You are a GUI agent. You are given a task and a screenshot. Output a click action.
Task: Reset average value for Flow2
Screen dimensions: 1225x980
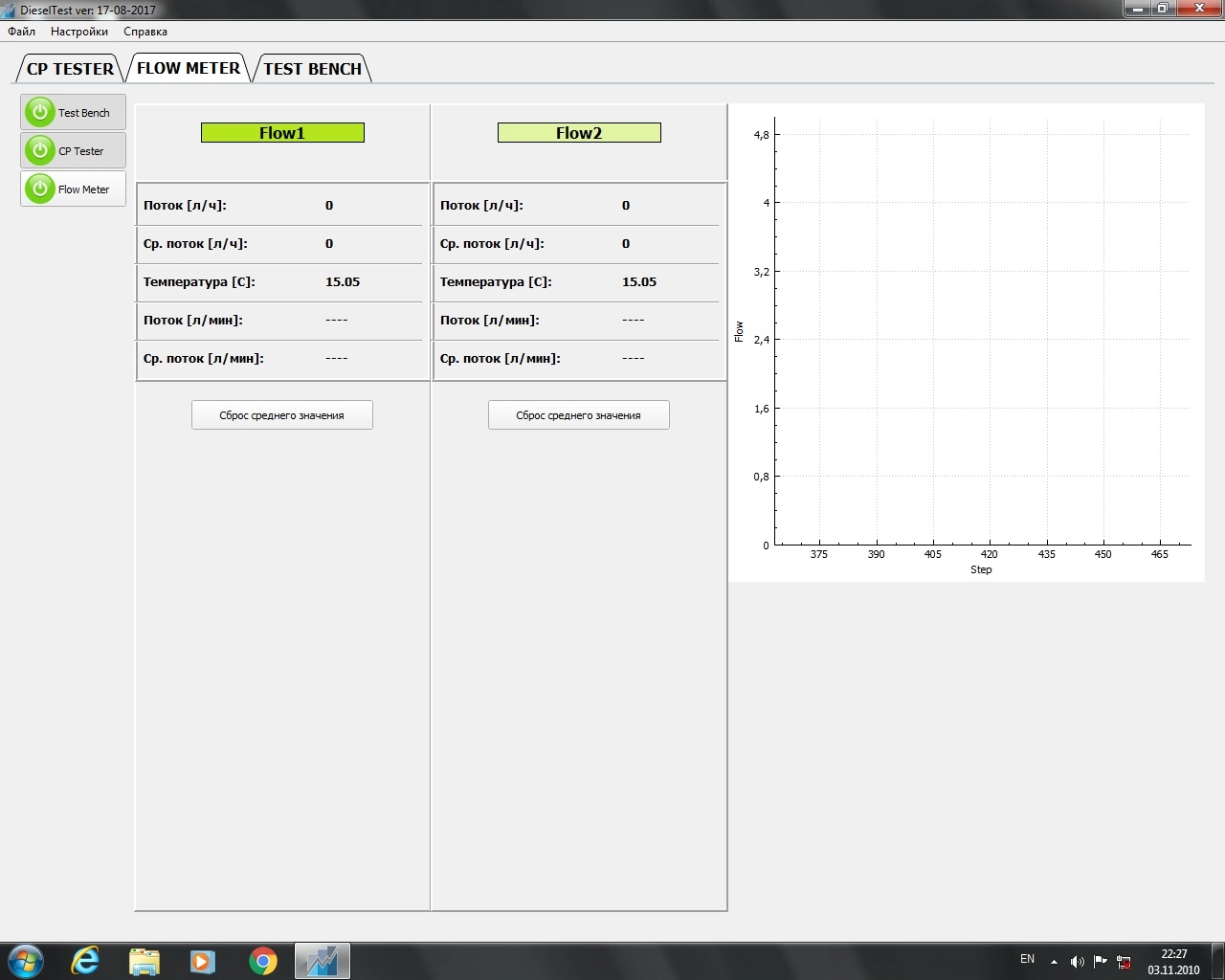[x=579, y=415]
